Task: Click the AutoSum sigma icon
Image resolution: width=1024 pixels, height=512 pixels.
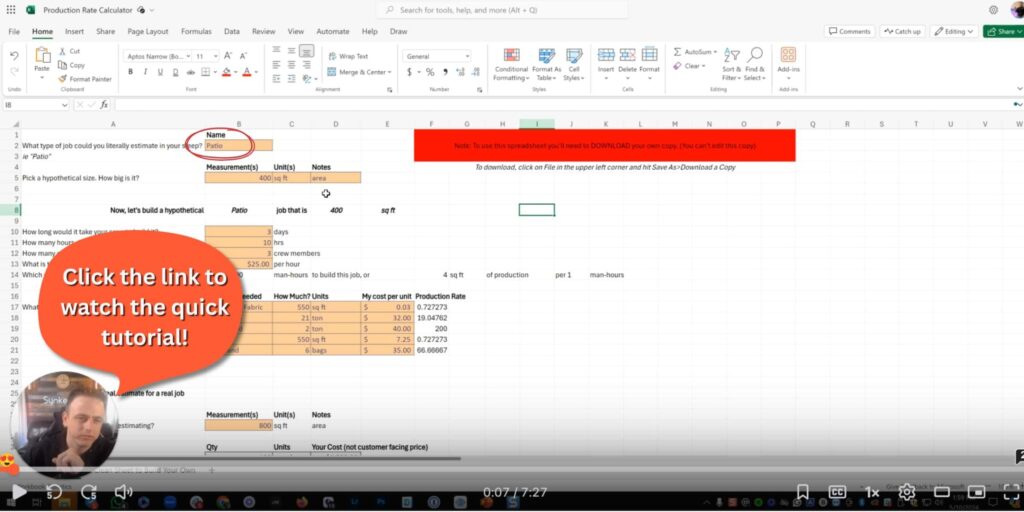Action: click(678, 52)
